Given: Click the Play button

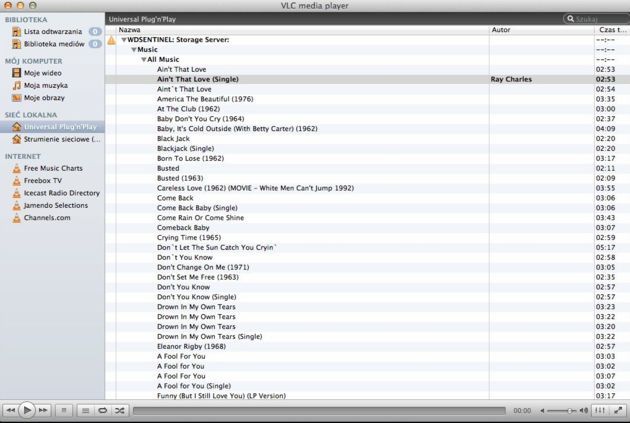Looking at the screenshot, I should click(27, 410).
